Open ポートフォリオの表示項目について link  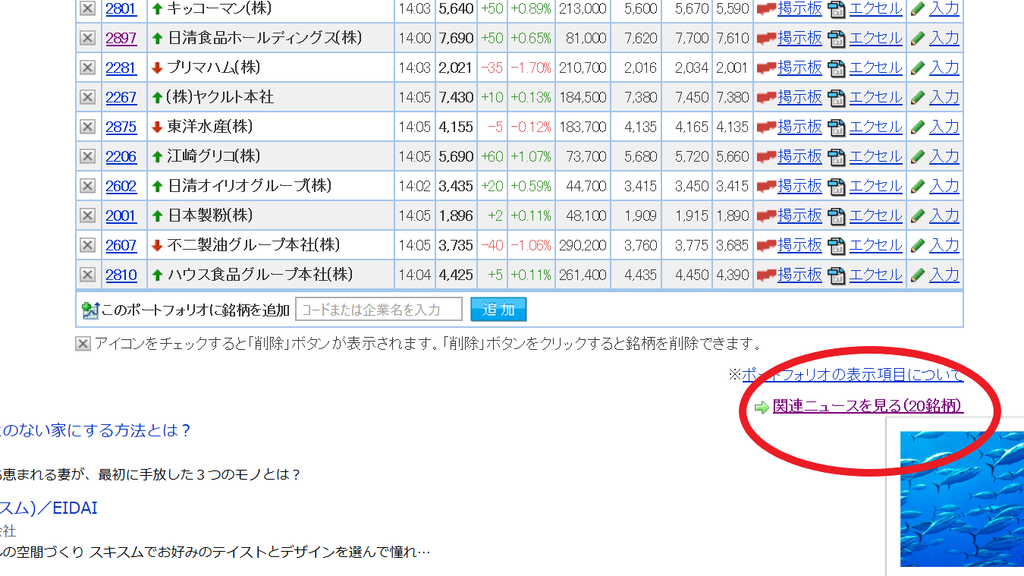852,375
